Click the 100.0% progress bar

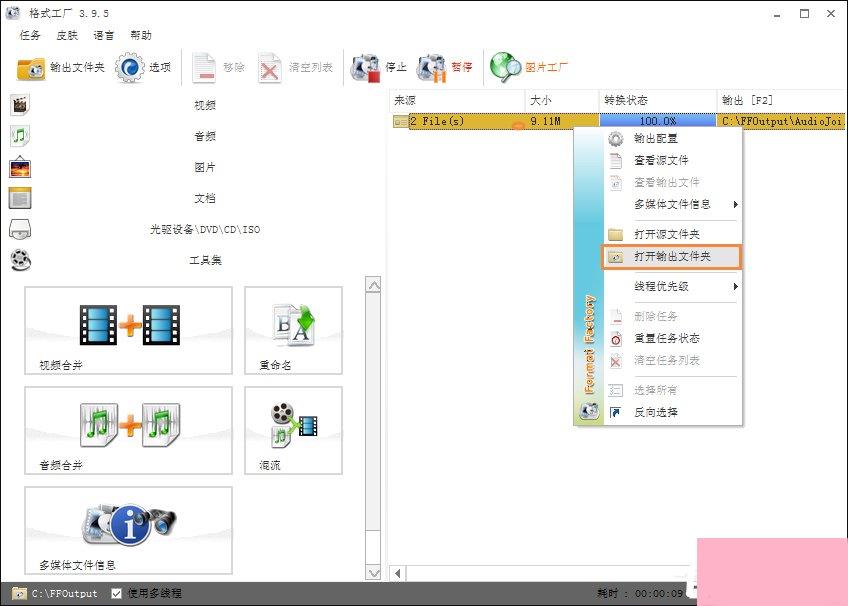click(658, 121)
